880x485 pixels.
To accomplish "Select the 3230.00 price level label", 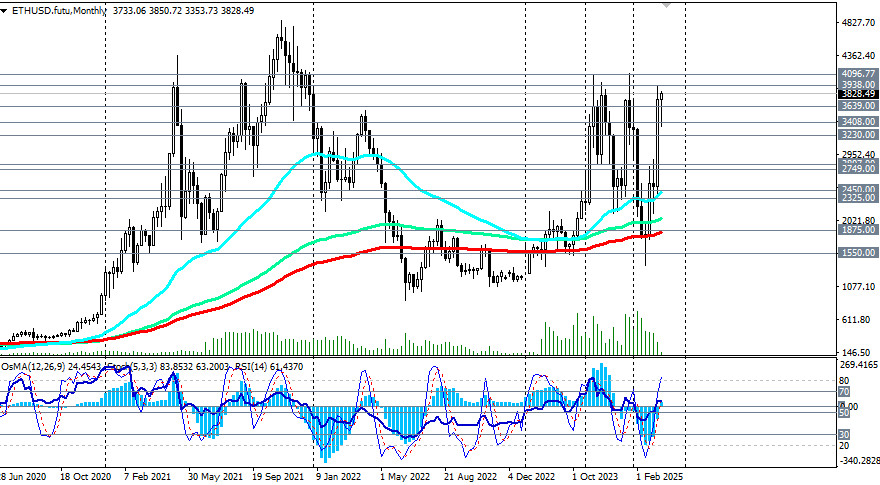I will point(858,135).
